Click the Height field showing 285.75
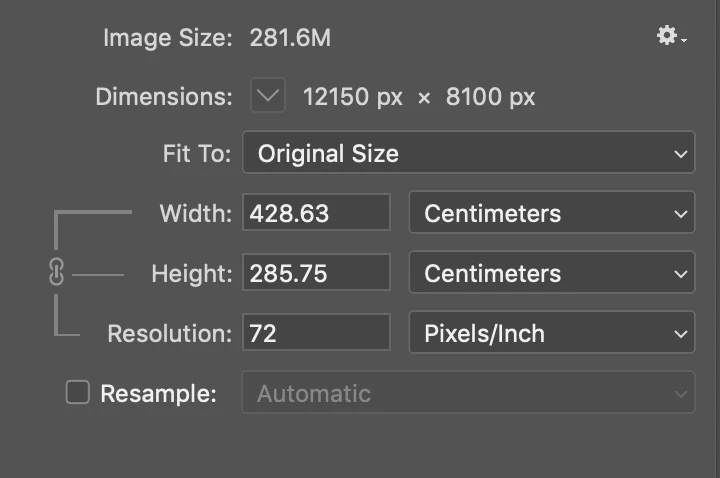Screen dimensions: 720x478 pos(316,272)
